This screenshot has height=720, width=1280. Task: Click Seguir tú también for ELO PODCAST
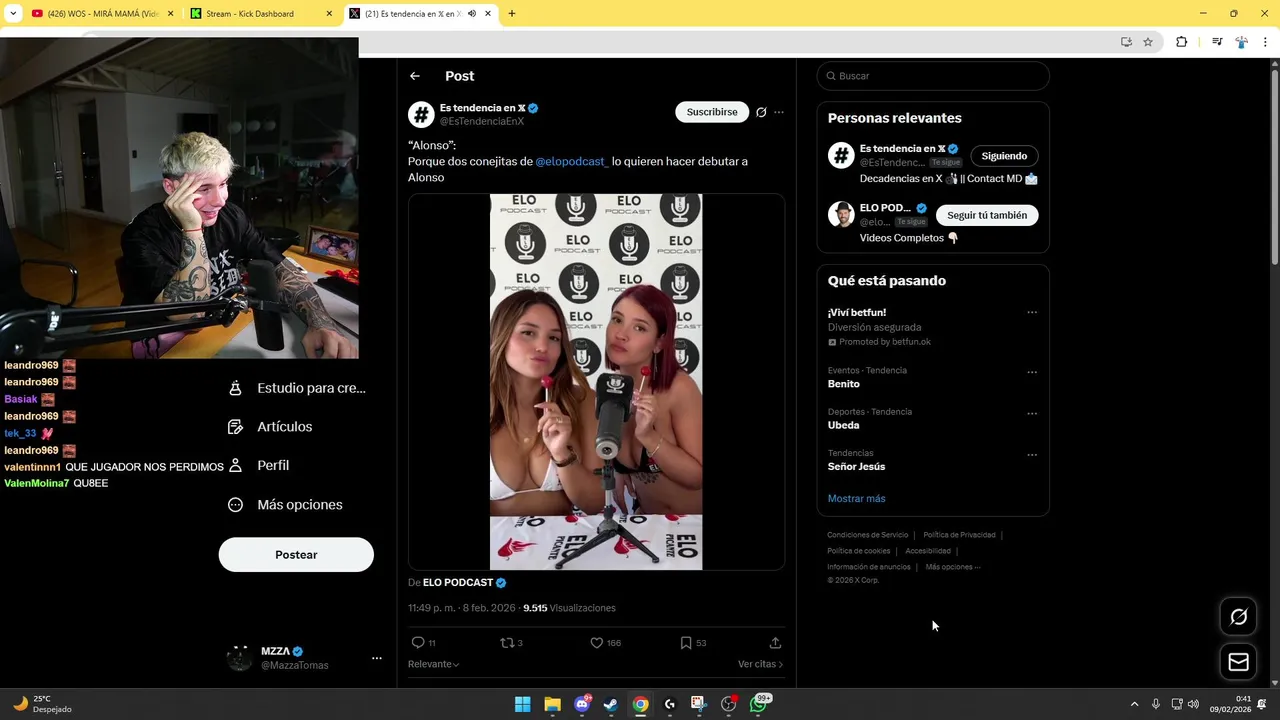[x=987, y=215]
